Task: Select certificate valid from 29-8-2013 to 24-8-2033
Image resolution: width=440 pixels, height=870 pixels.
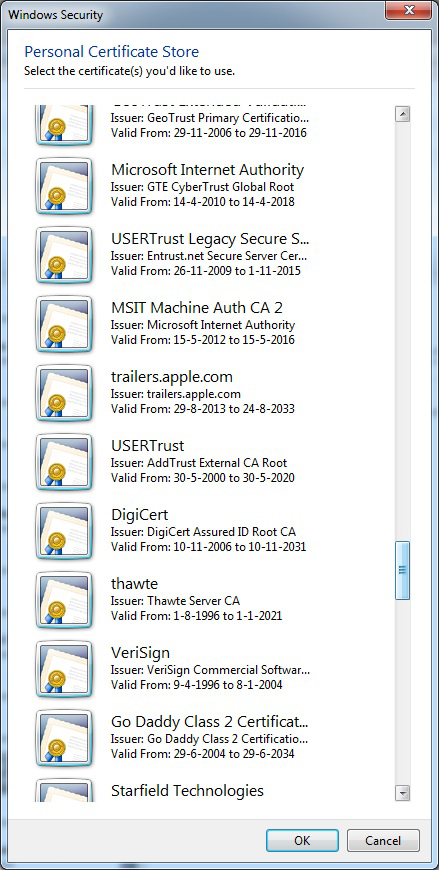Action: 211,393
